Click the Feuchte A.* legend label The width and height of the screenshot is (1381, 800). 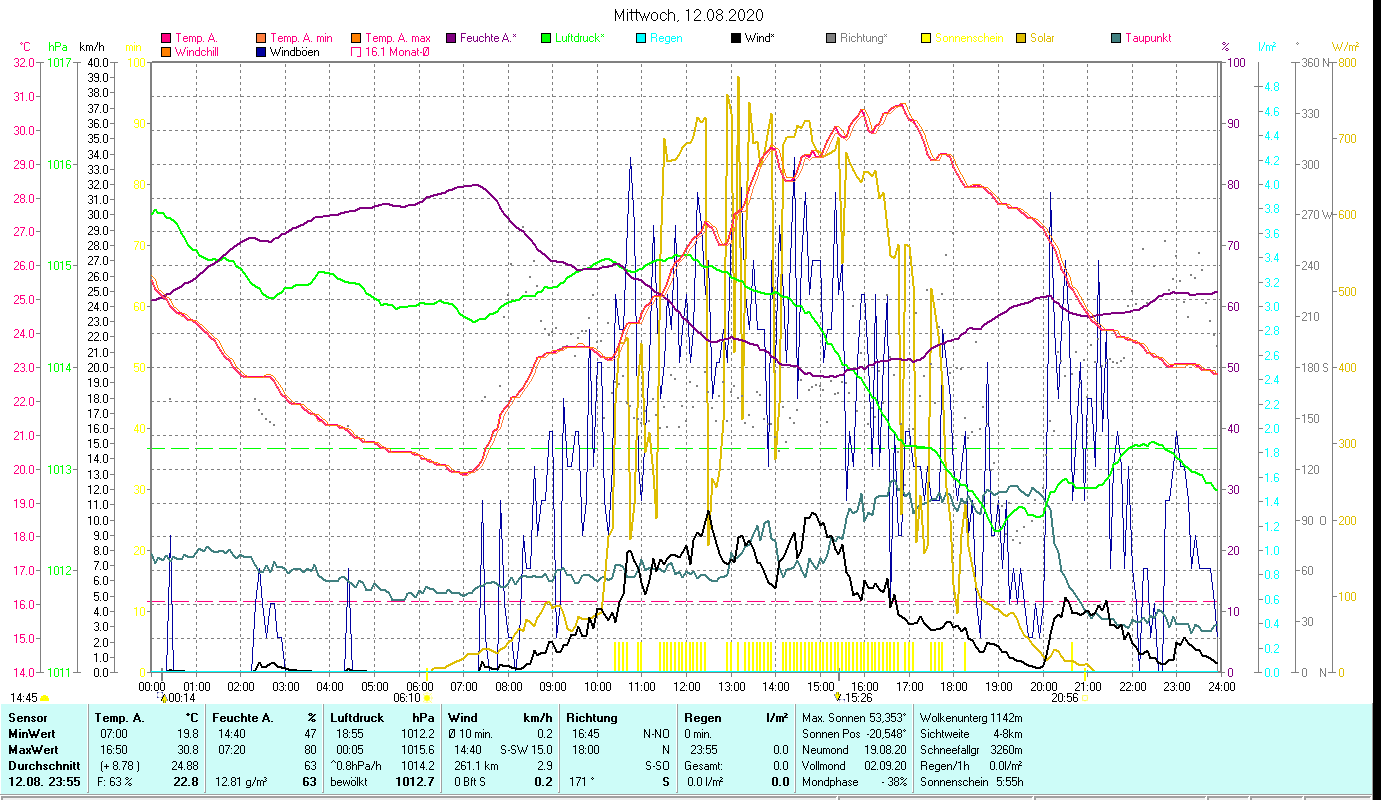tap(489, 38)
